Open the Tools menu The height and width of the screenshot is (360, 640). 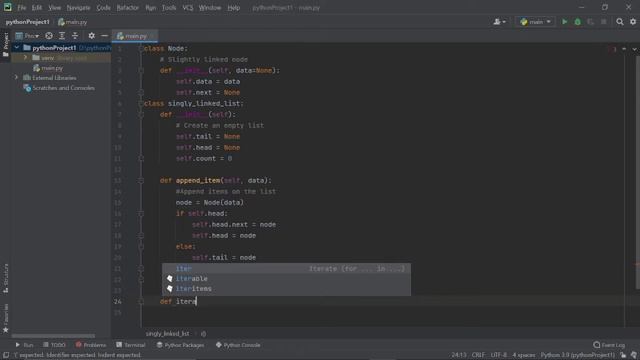coord(169,8)
